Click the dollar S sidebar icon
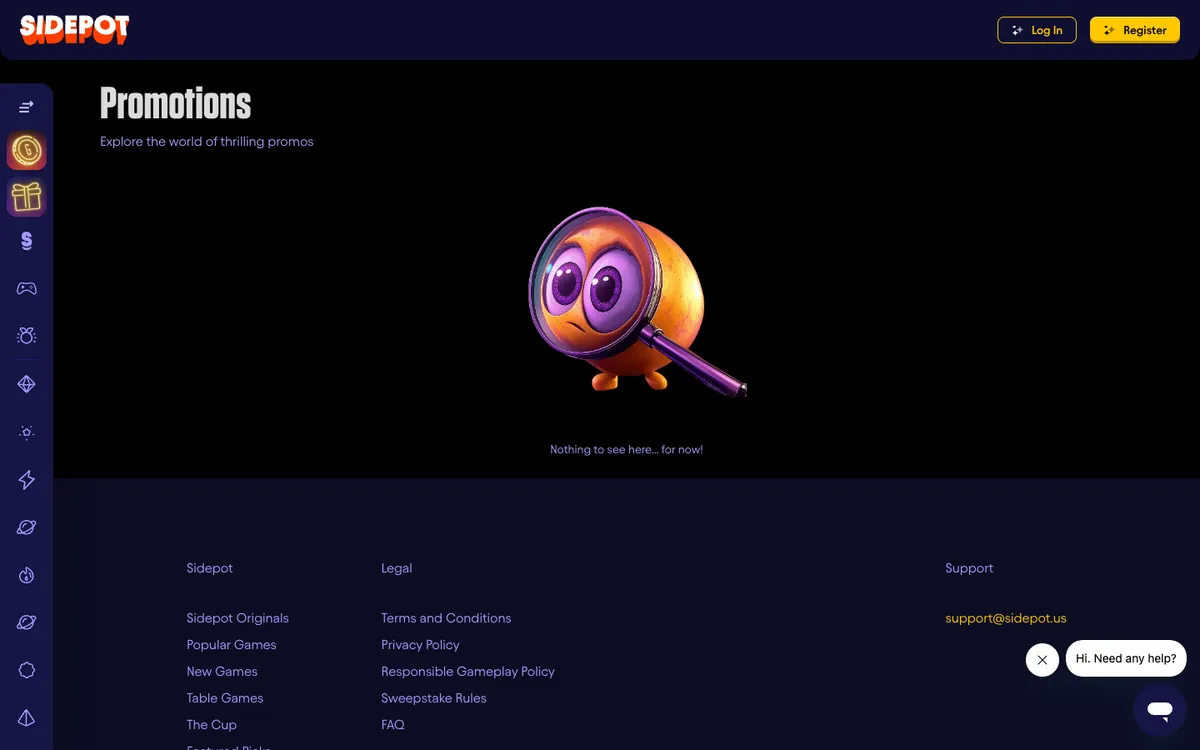Viewport: 1200px width, 750px height. pos(27,241)
